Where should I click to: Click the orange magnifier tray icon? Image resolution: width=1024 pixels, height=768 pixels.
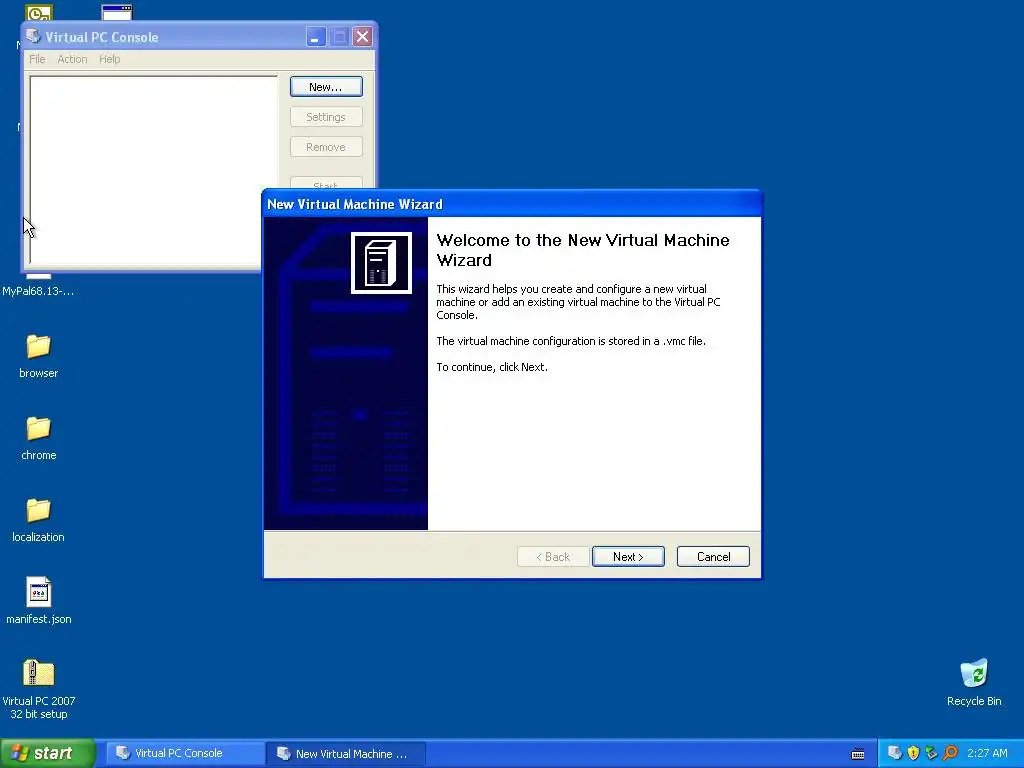click(950, 753)
